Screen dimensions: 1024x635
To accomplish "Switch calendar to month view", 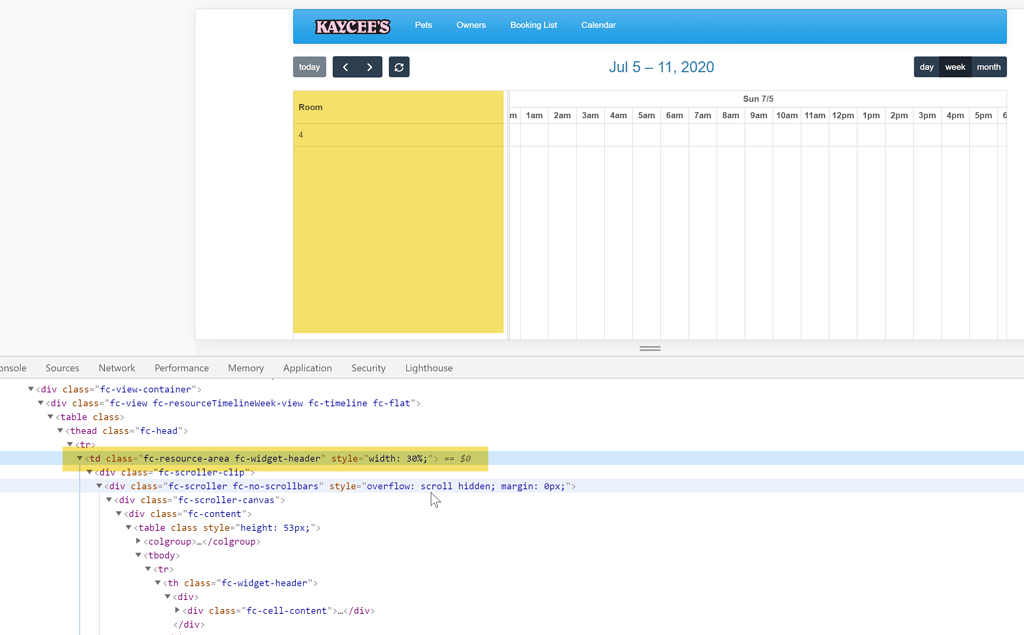I will (x=989, y=66).
